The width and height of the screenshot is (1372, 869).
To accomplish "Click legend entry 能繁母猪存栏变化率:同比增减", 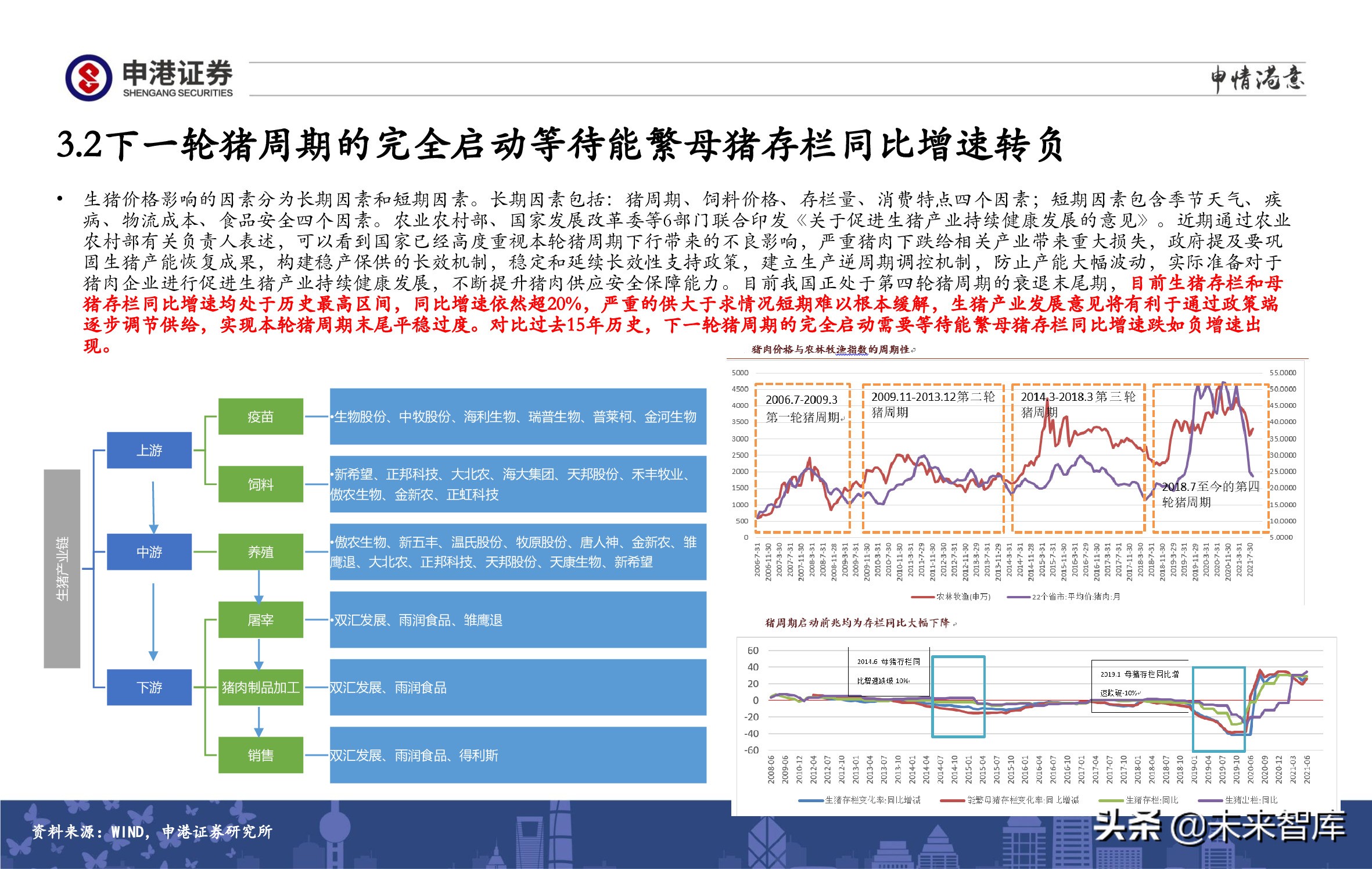I will click(x=1010, y=800).
